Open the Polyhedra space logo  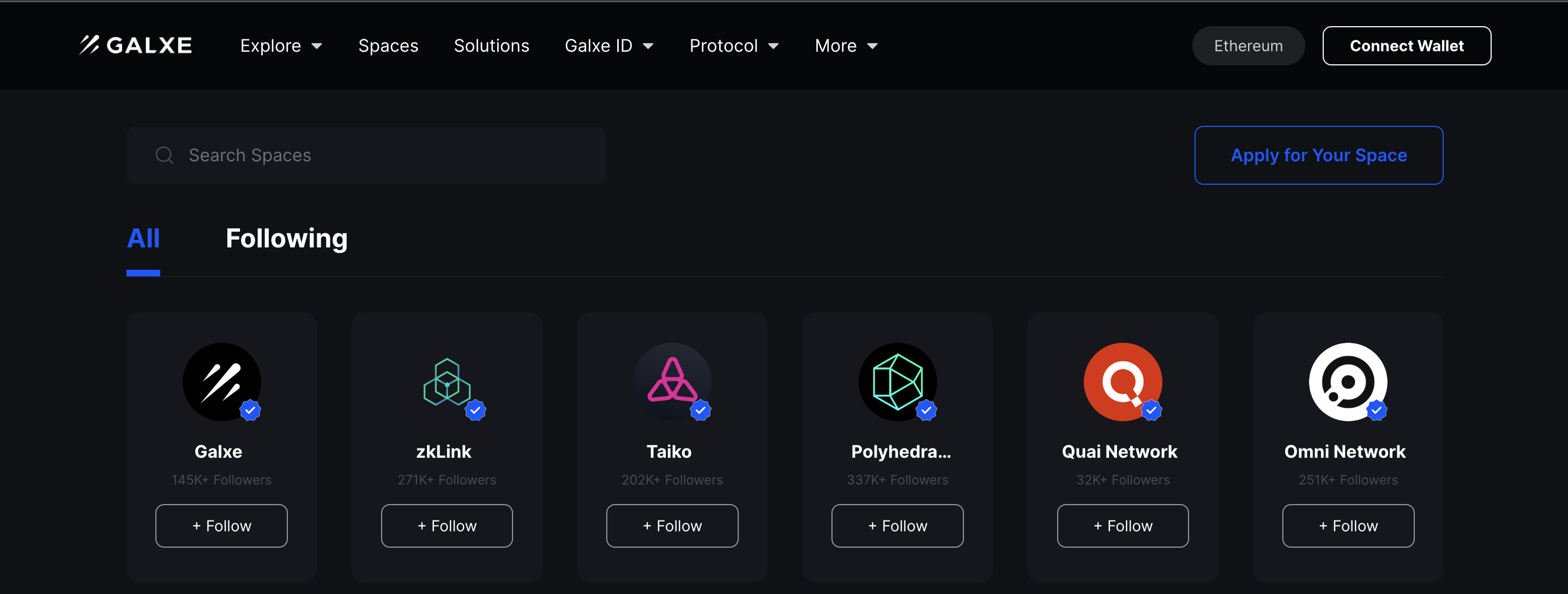[x=897, y=381]
